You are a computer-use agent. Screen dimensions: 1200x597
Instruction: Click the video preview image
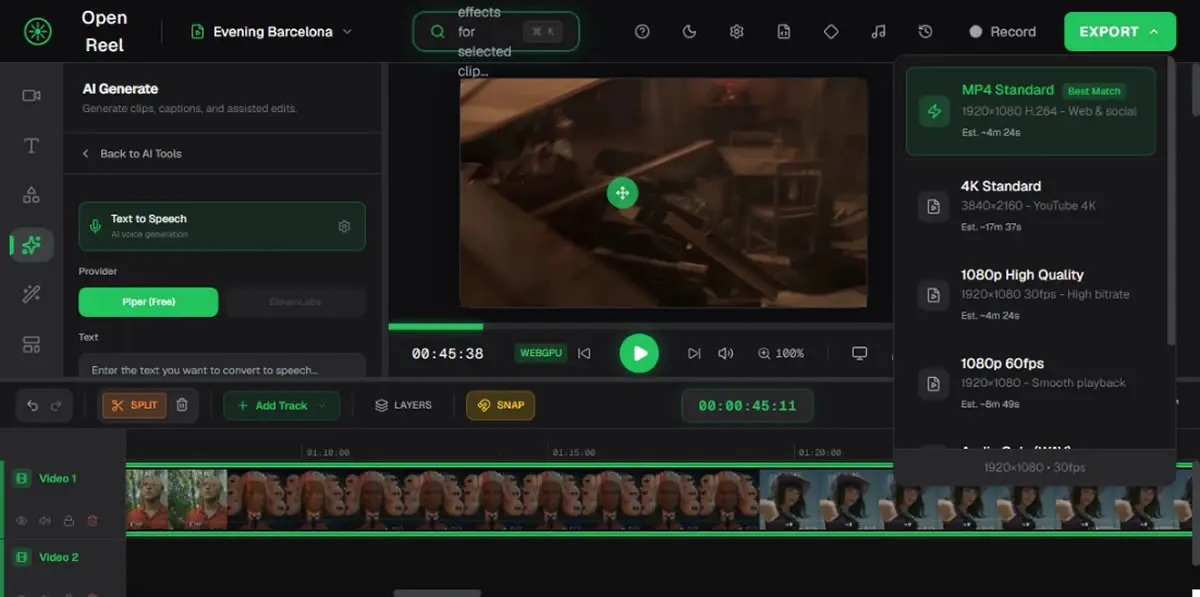pyautogui.click(x=663, y=193)
